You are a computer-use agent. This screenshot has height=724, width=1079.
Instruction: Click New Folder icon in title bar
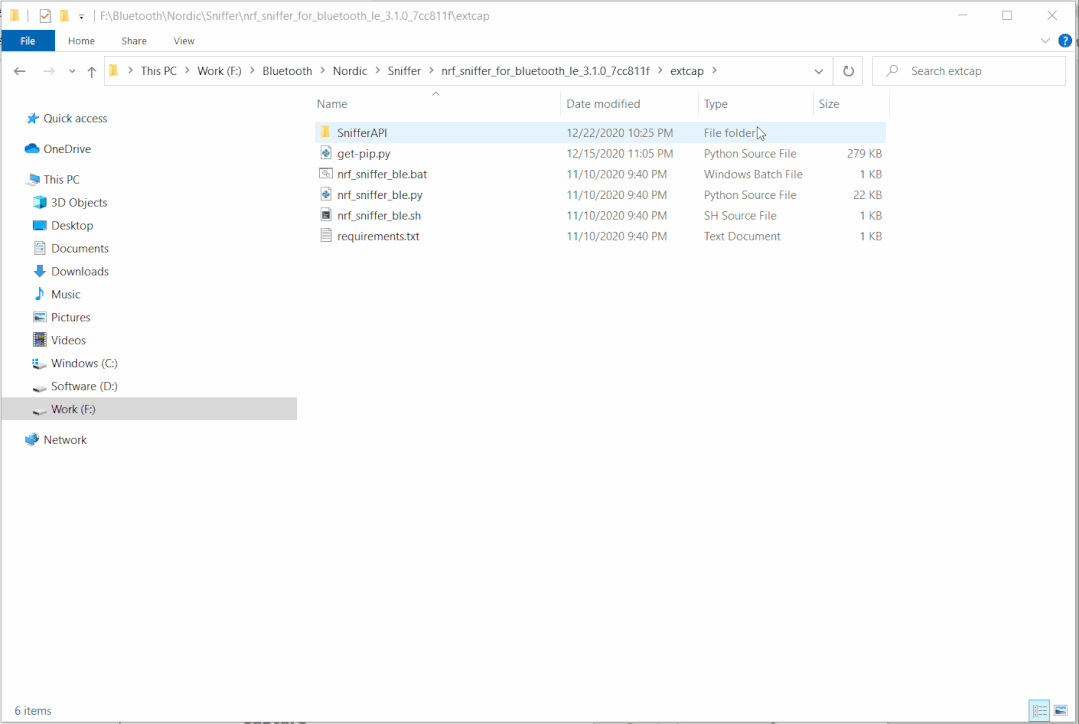(x=64, y=15)
